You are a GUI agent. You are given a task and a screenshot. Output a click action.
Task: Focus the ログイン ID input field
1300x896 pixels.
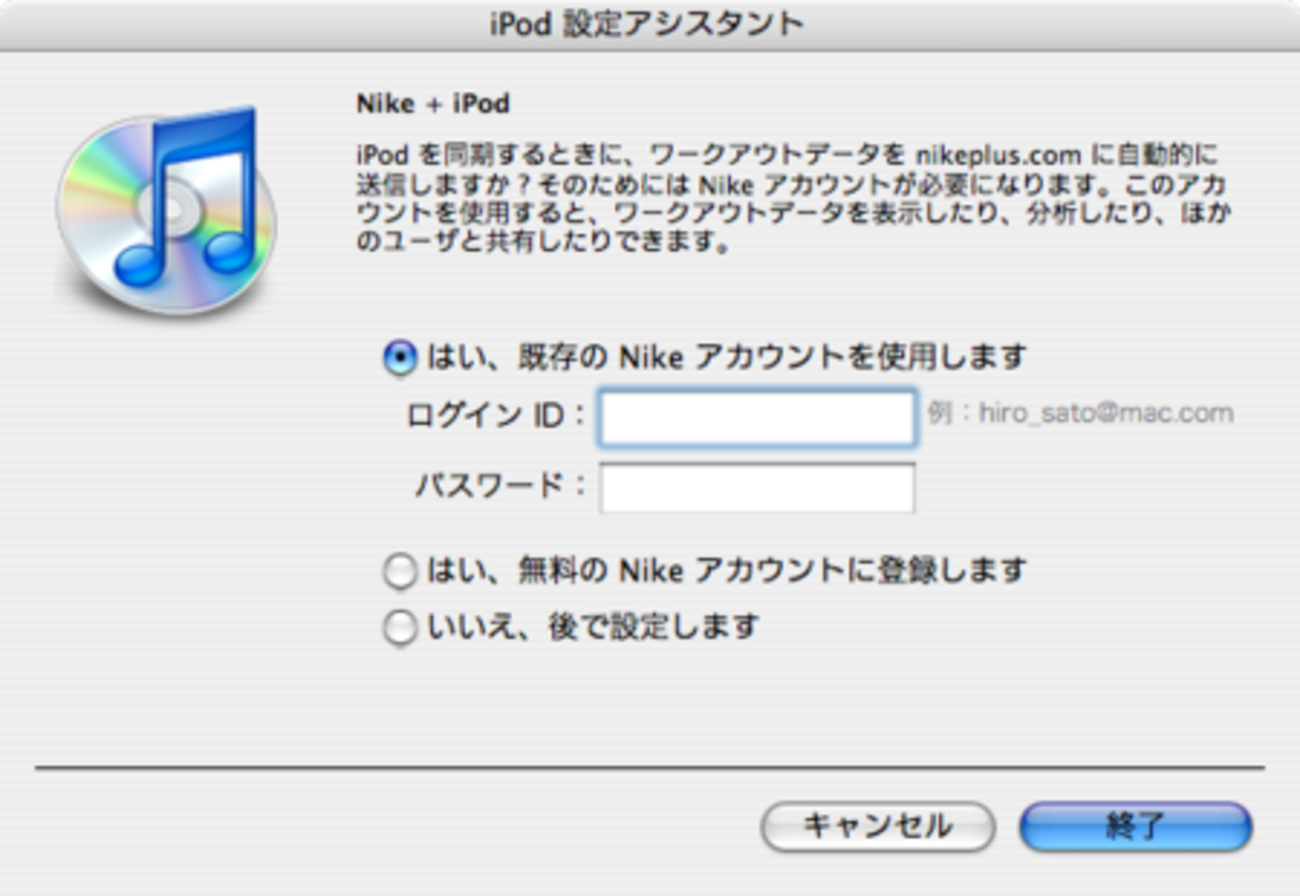(757, 417)
